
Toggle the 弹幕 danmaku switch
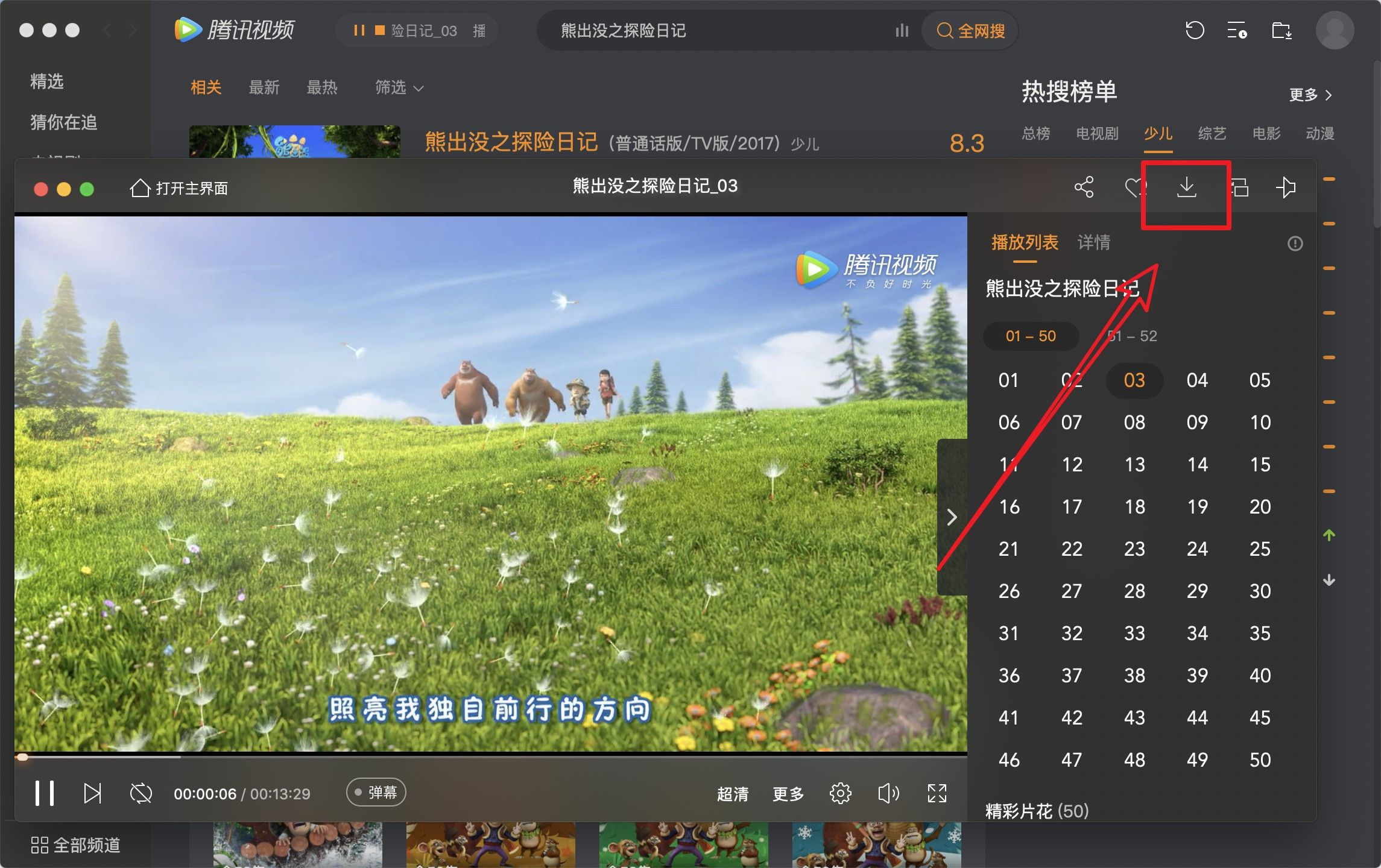click(x=376, y=792)
